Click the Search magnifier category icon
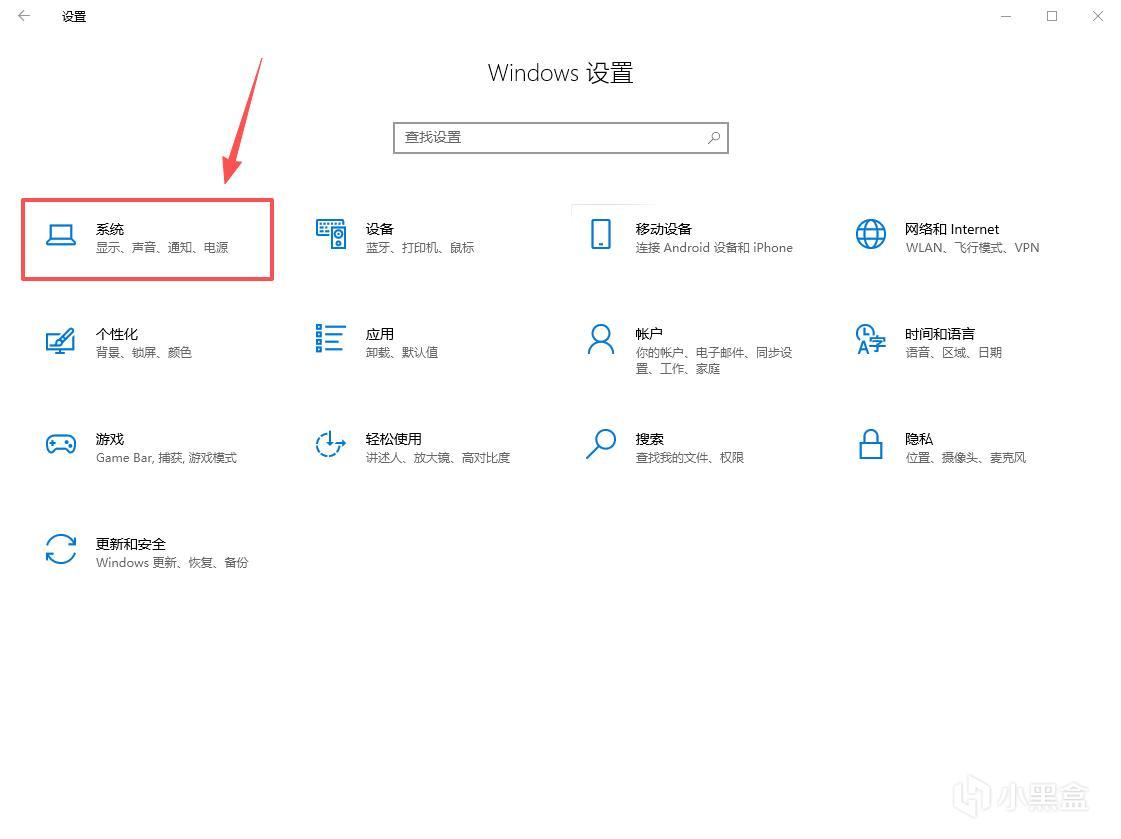1121x839 pixels. [x=601, y=444]
